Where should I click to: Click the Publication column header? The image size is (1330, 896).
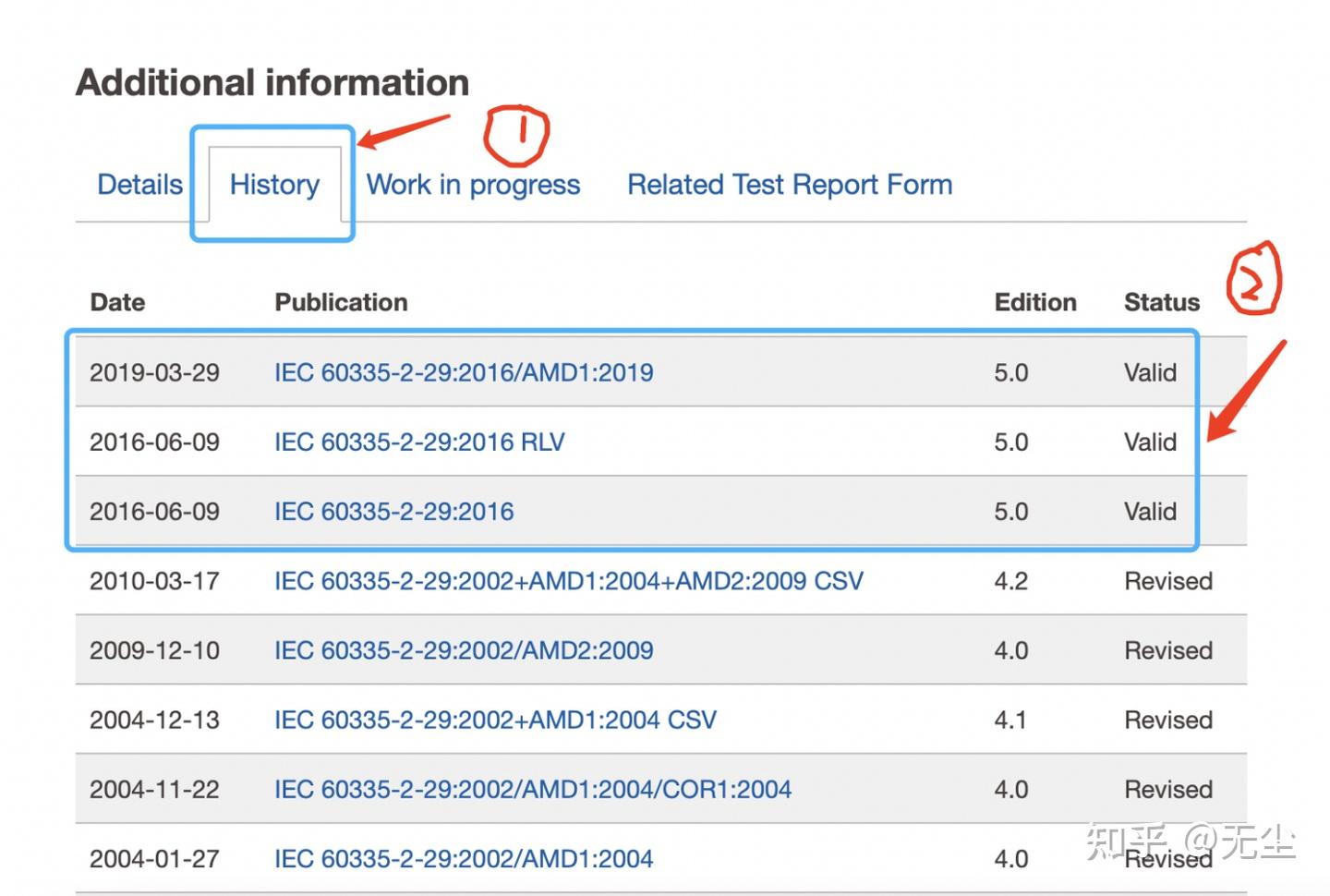(341, 302)
